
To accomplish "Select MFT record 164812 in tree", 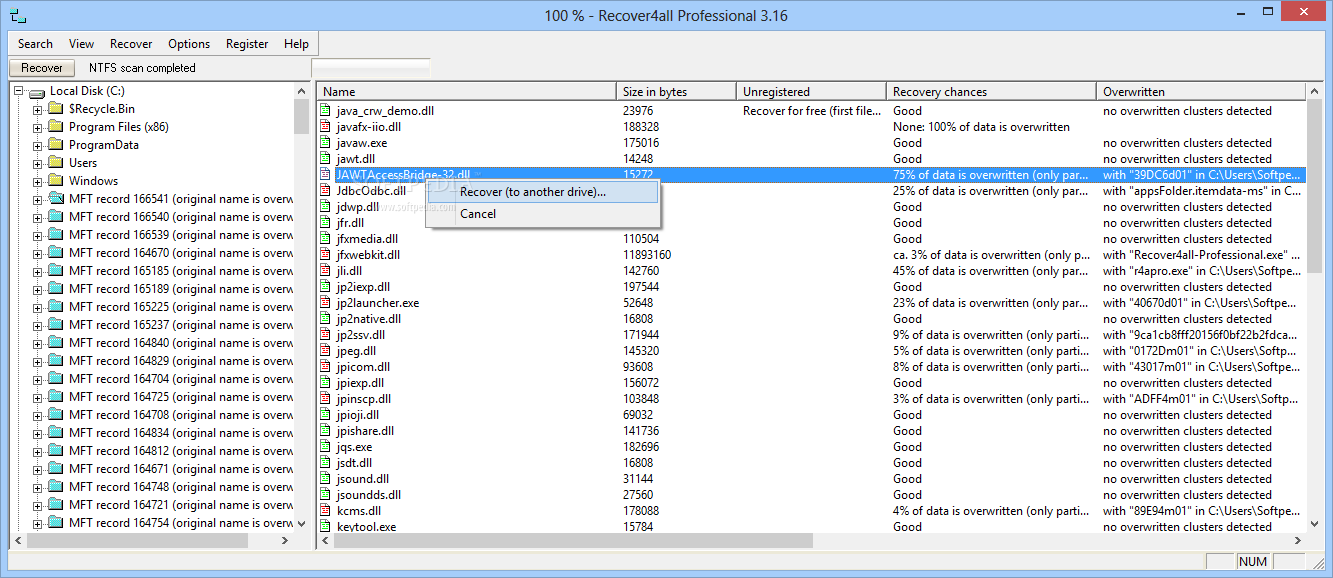I will [x=181, y=451].
